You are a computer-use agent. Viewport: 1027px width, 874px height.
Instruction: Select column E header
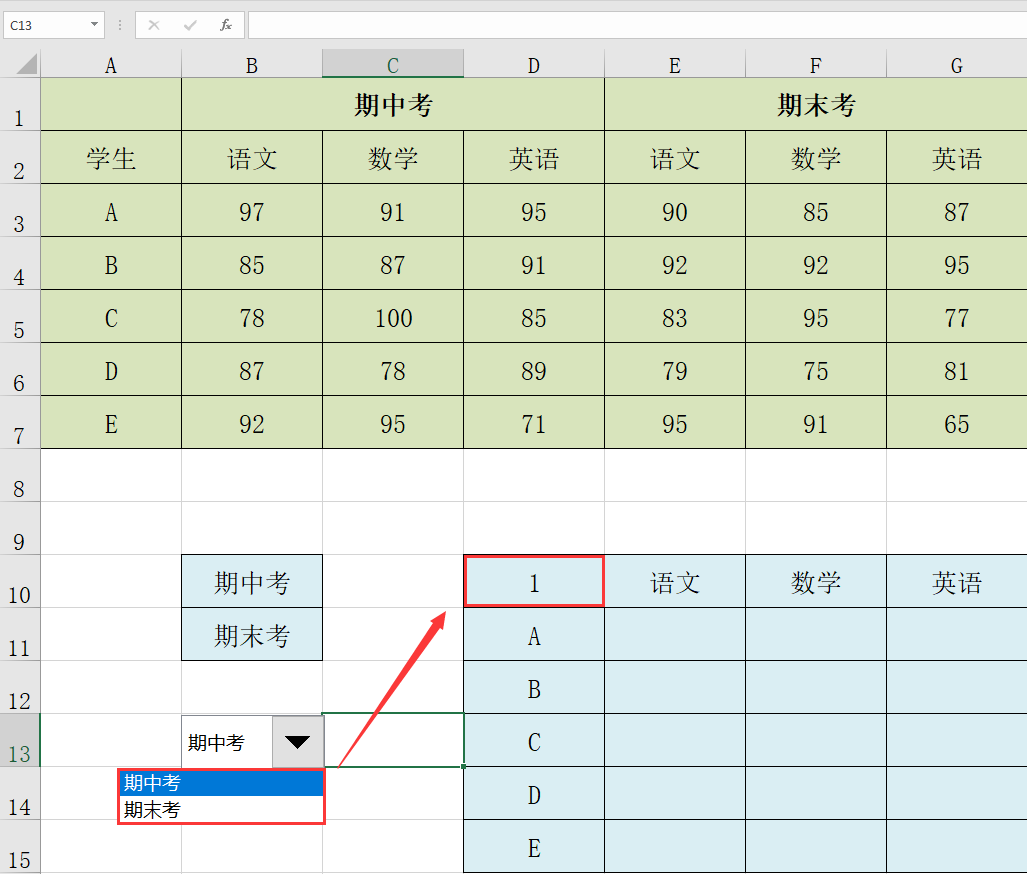(x=675, y=65)
